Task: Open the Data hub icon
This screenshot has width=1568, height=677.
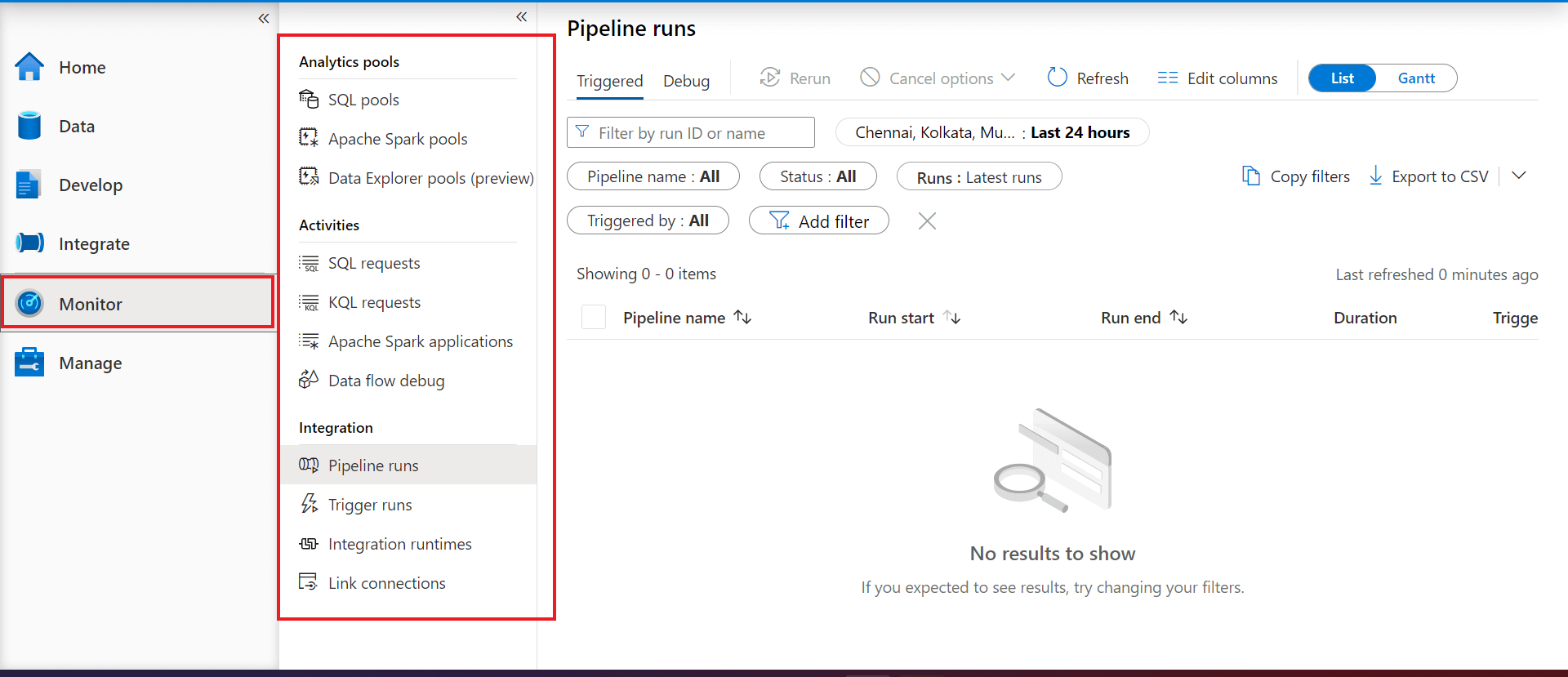Action: [29, 126]
